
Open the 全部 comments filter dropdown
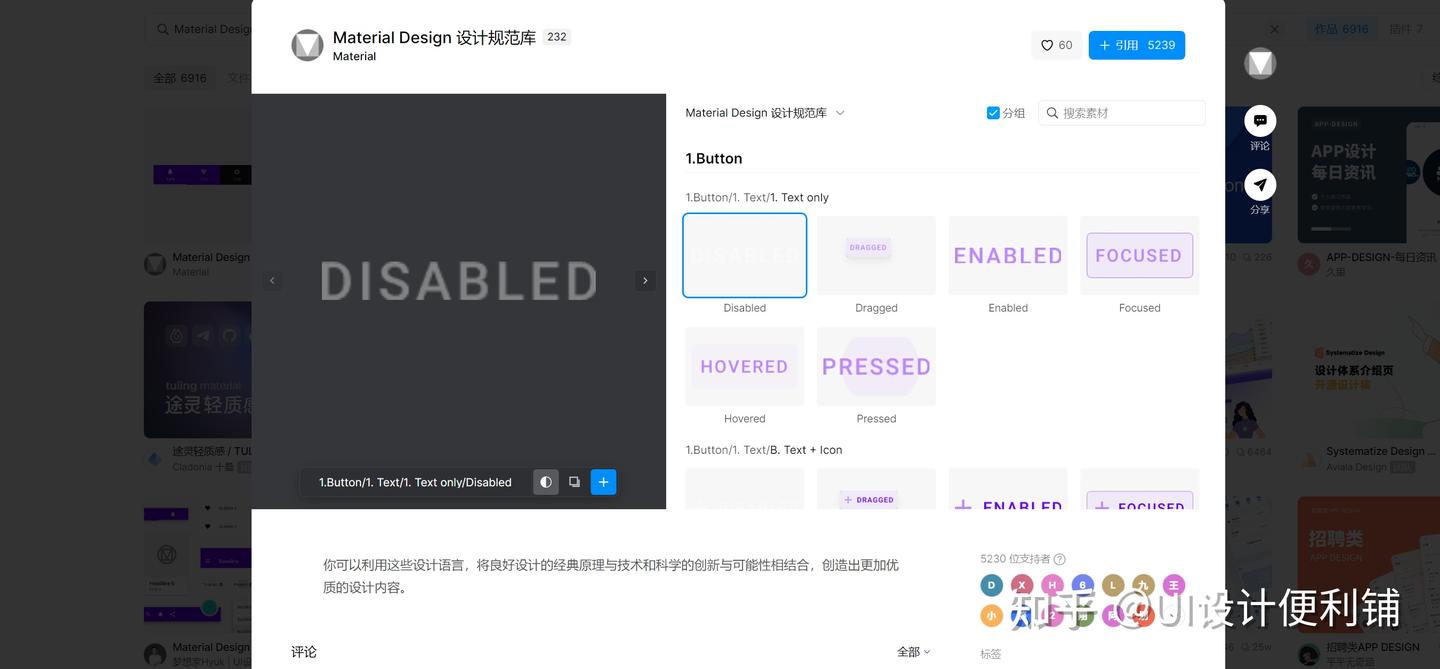914,652
